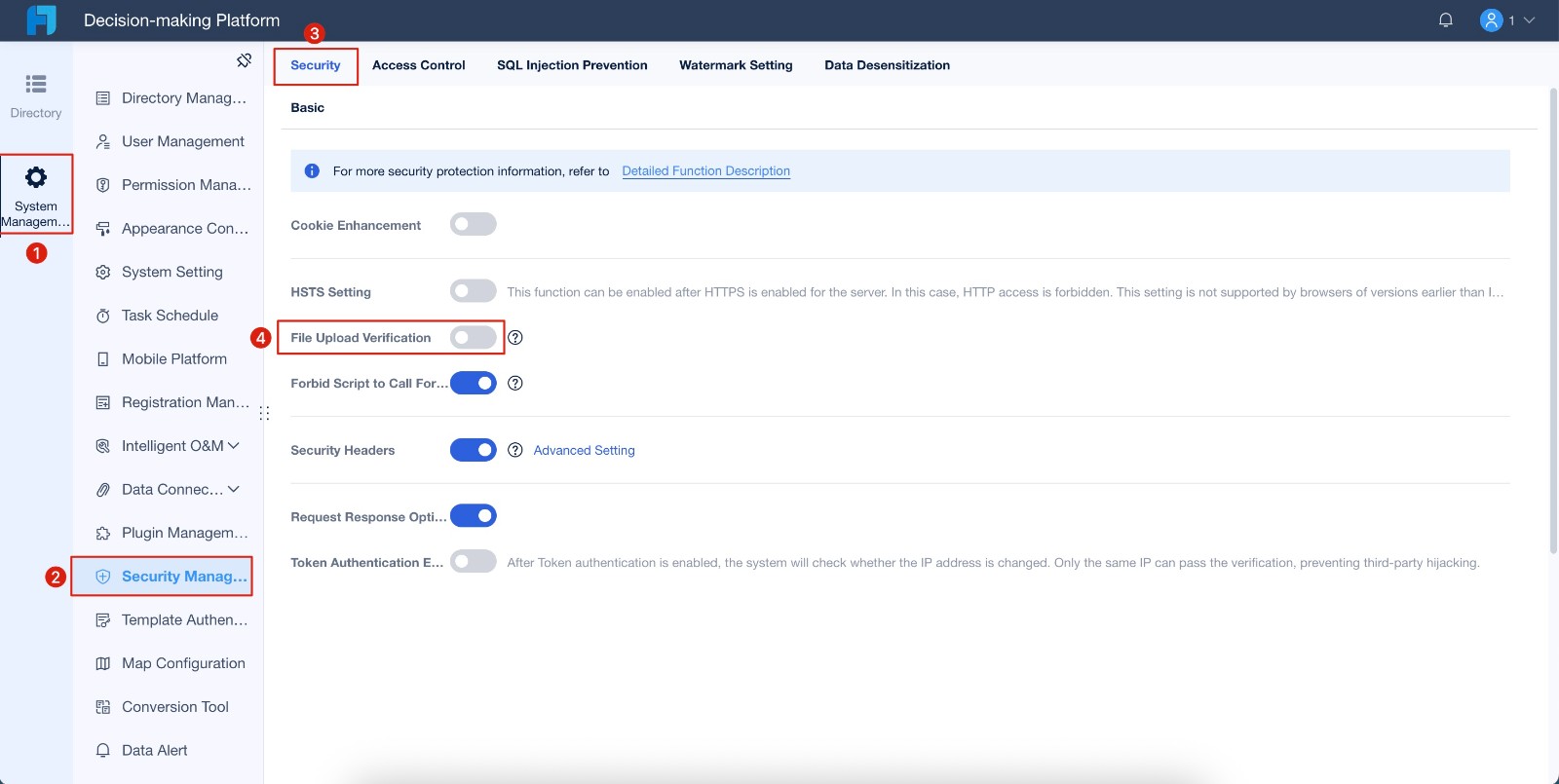Open the Detailed Function Description link
Screen dimensions: 1559x784
[706, 171]
